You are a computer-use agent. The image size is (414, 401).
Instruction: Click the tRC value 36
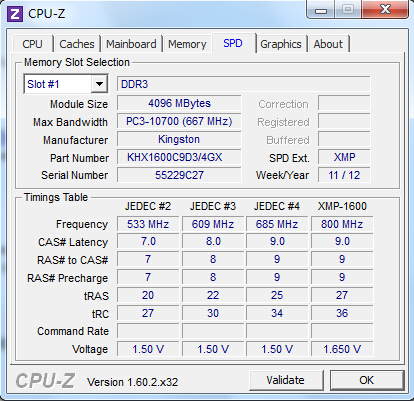[342, 313]
